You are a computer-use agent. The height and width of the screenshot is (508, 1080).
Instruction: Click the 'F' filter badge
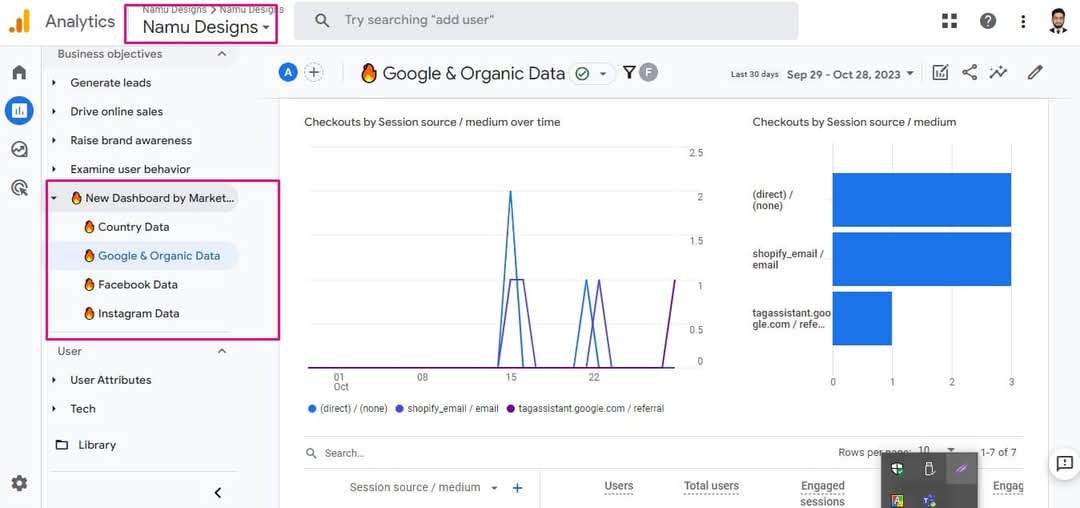pyautogui.click(x=647, y=72)
